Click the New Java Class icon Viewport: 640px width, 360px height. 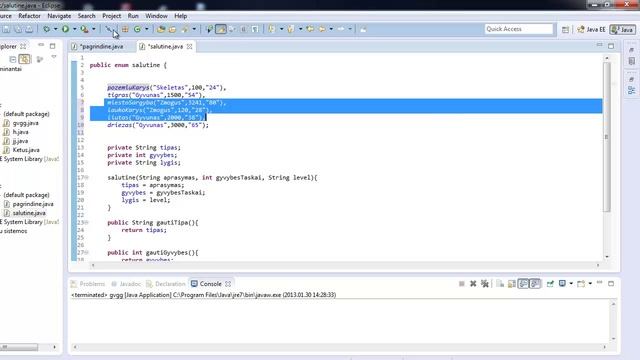point(138,29)
